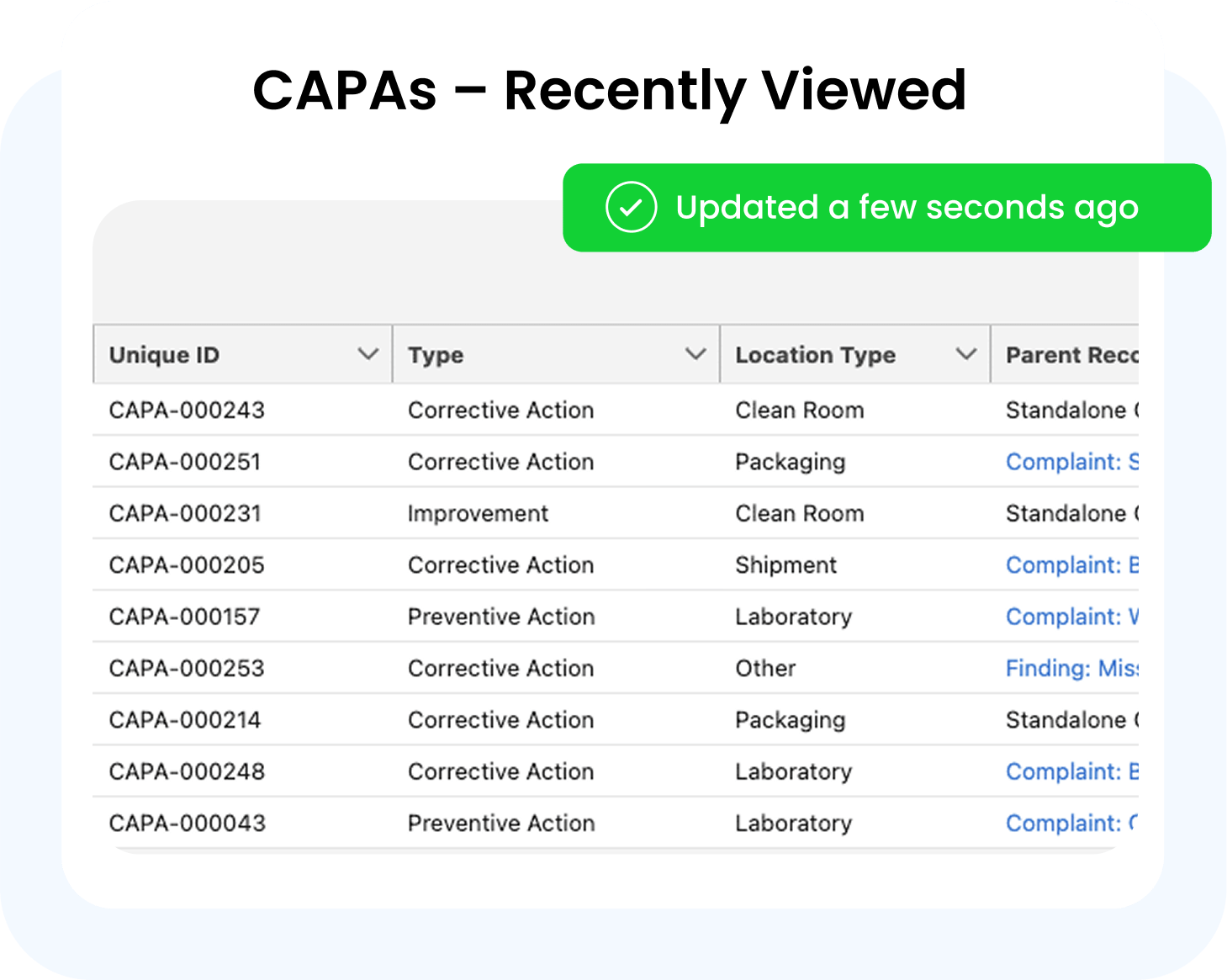The height and width of the screenshot is (980, 1227).
Task: Follow the Complaint link for CAPA-000248
Action: (x=1071, y=771)
